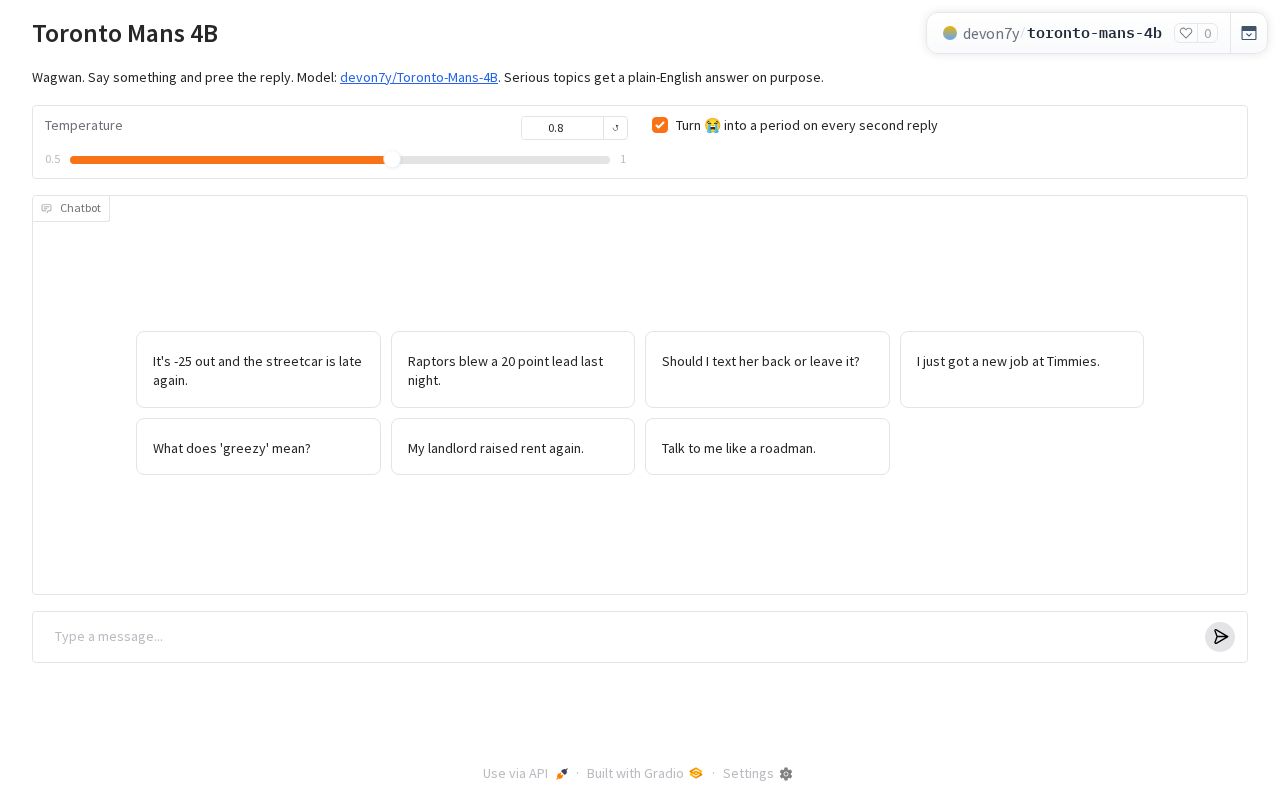The height and width of the screenshot is (800, 1280).
Task: Click the 'Type a message...' input box
Action: [624, 637]
